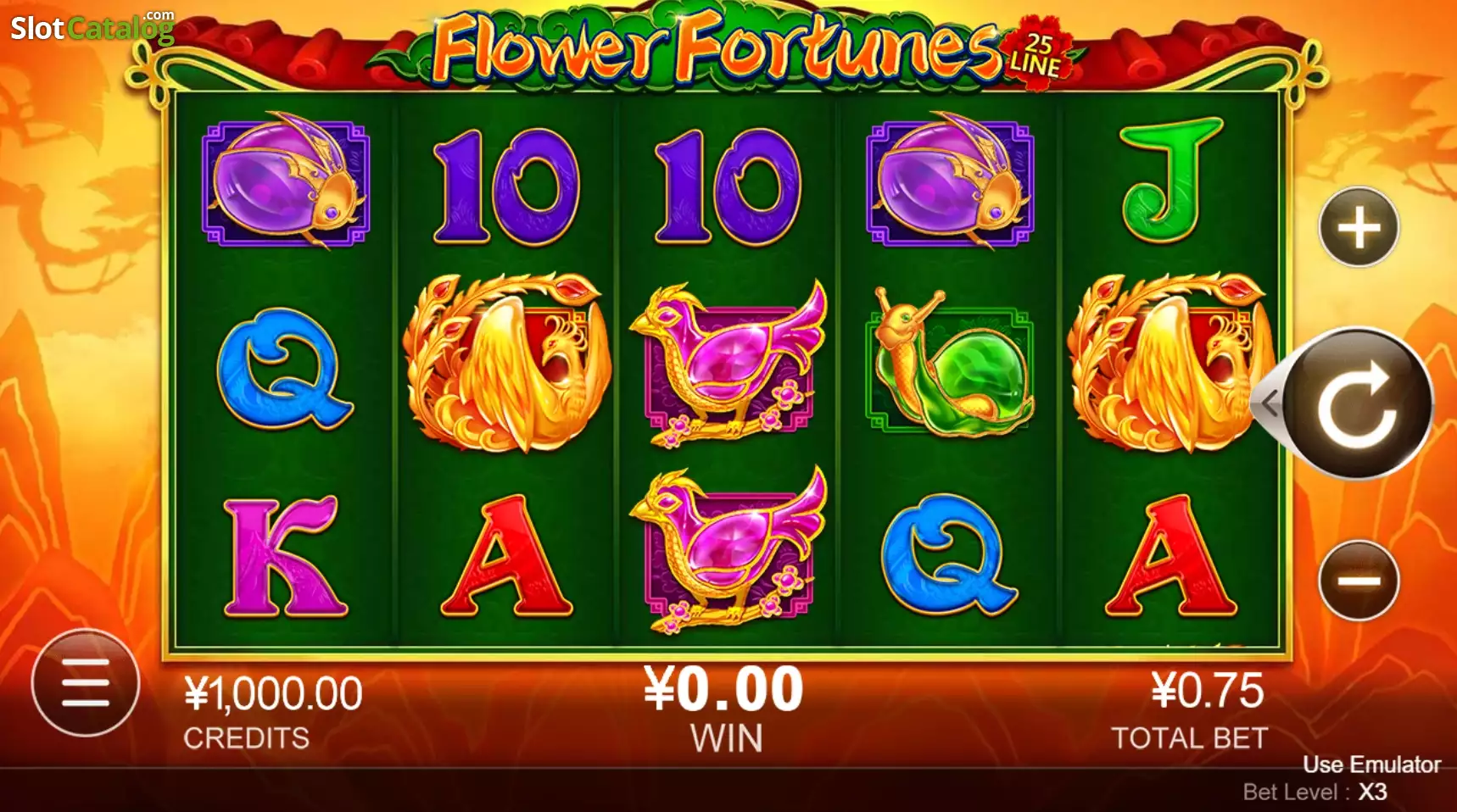Spin the reels with the circular arrow button
Screen dimensions: 1457x812
coord(1357,404)
